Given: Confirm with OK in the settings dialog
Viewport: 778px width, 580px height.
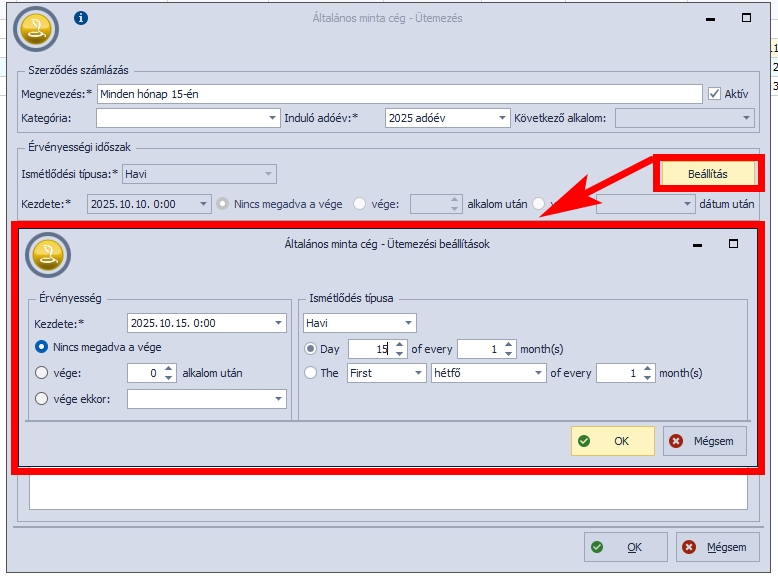Looking at the screenshot, I should (x=612, y=441).
